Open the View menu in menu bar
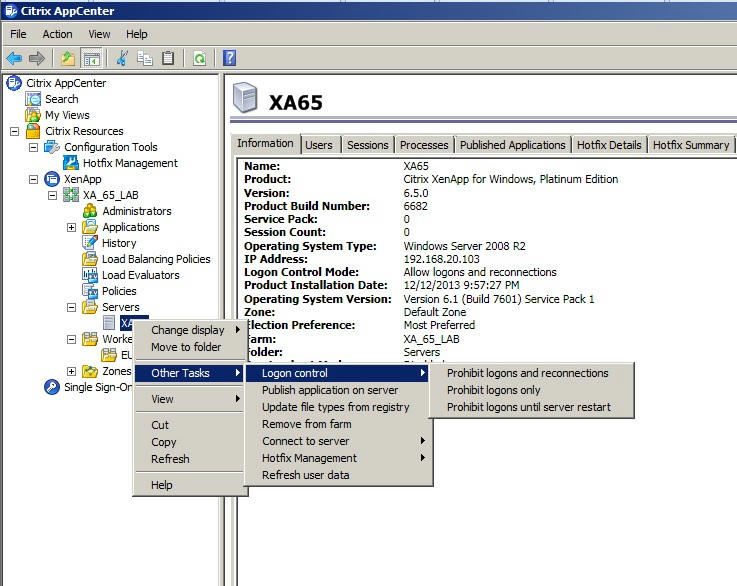The image size is (737, 586). [x=99, y=34]
